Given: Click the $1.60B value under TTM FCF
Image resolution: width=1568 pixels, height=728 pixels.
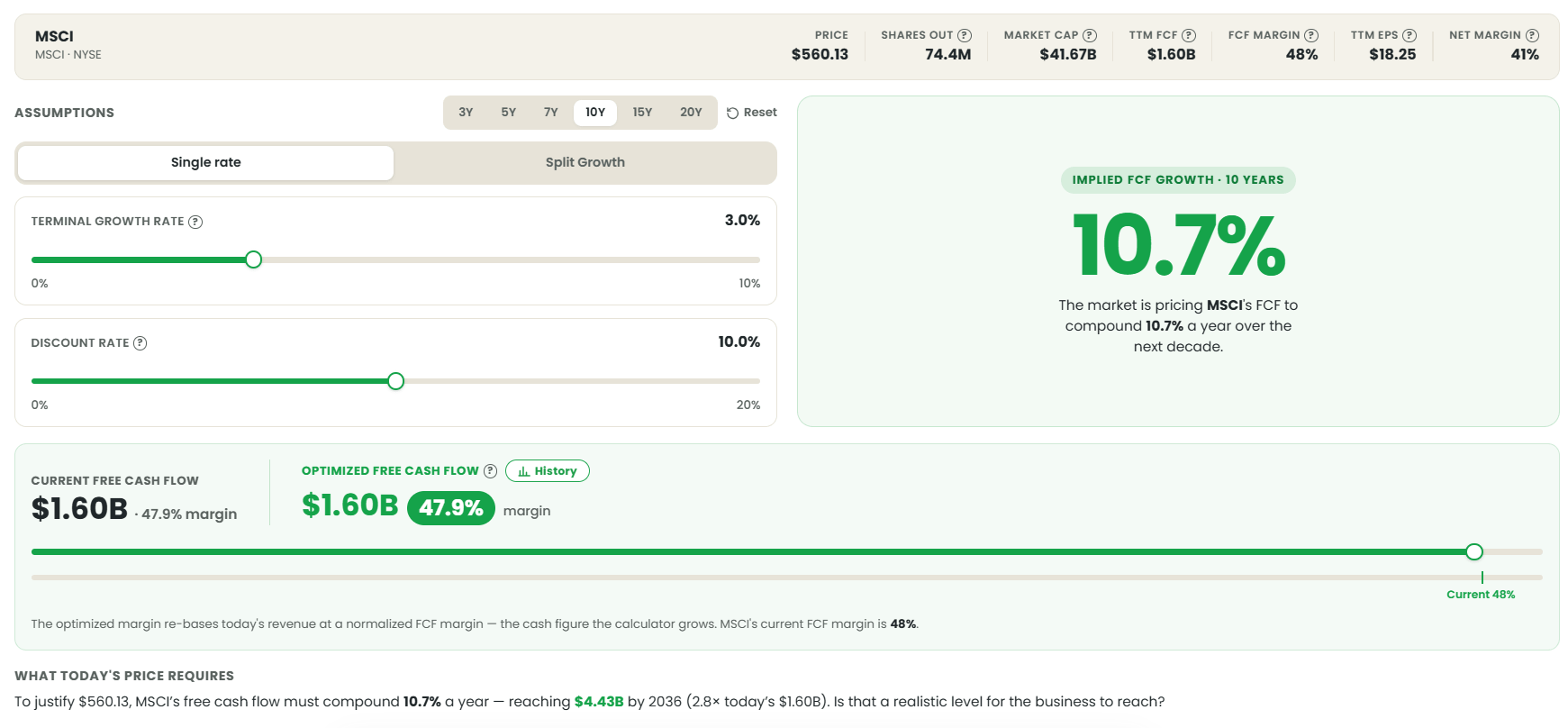Looking at the screenshot, I should tap(1172, 55).
